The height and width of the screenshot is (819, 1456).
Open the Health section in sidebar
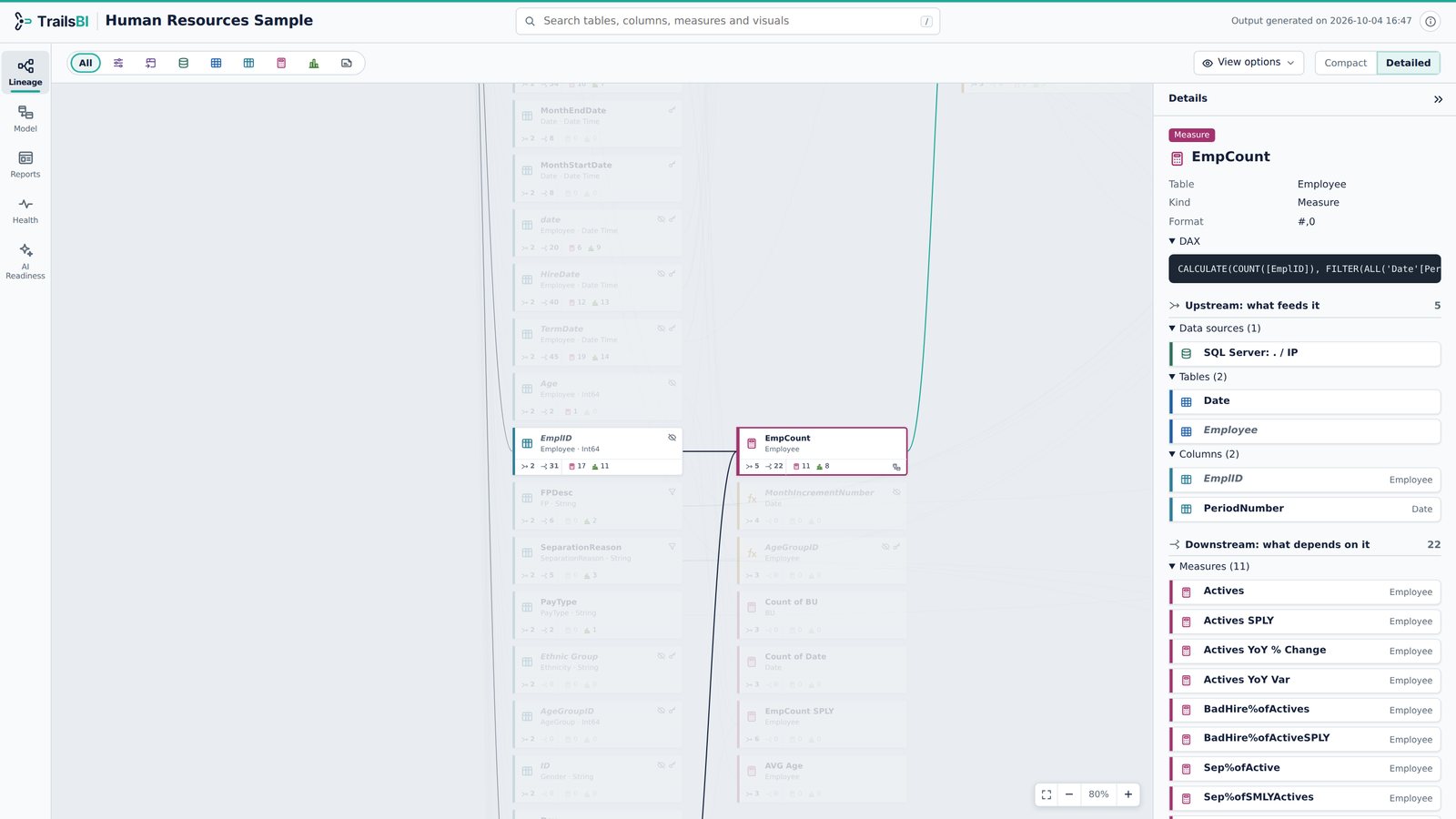(25, 211)
